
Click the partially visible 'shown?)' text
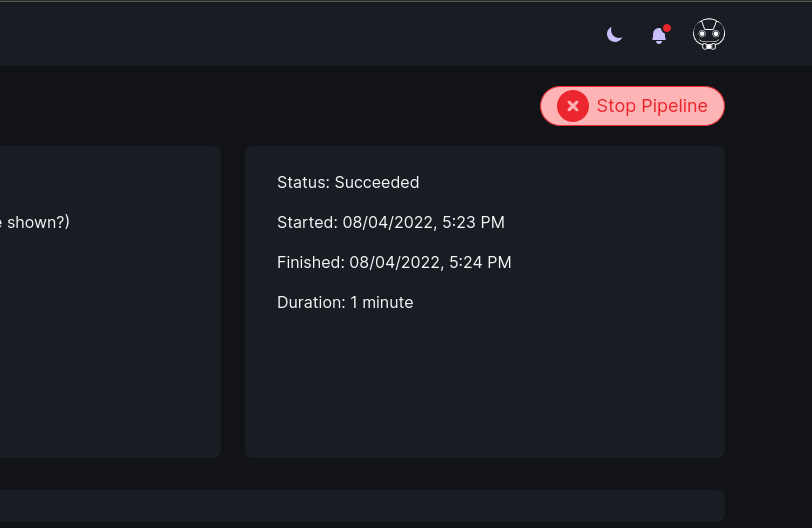37,222
